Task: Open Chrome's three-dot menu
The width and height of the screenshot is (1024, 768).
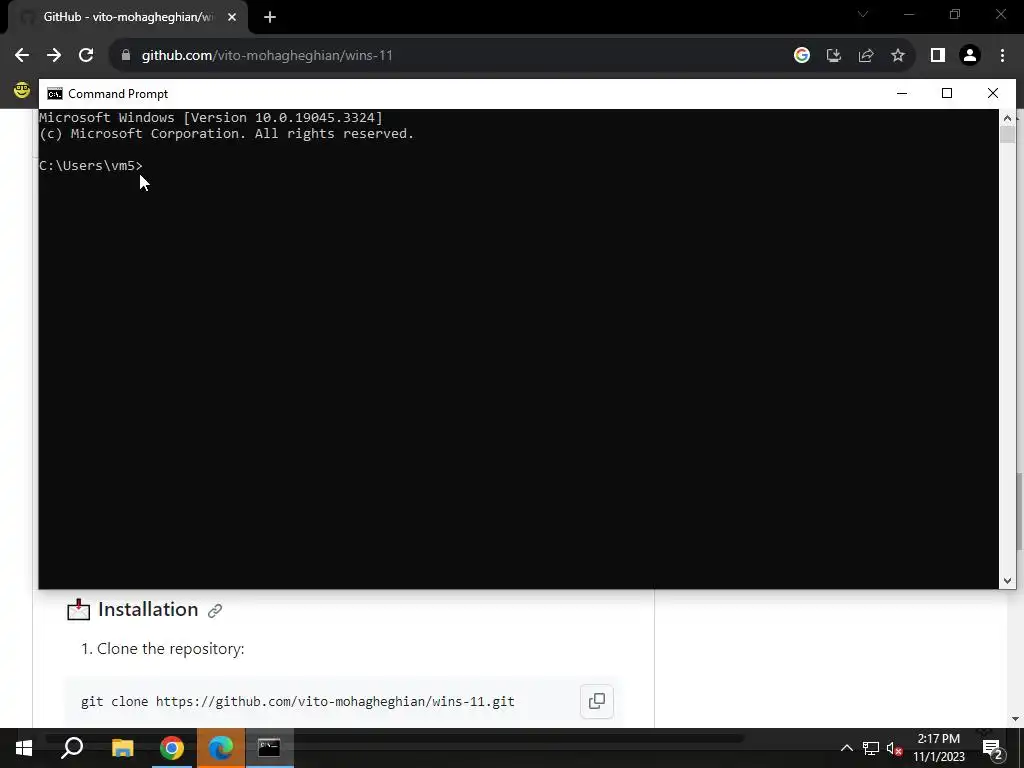Action: pos(1002,56)
